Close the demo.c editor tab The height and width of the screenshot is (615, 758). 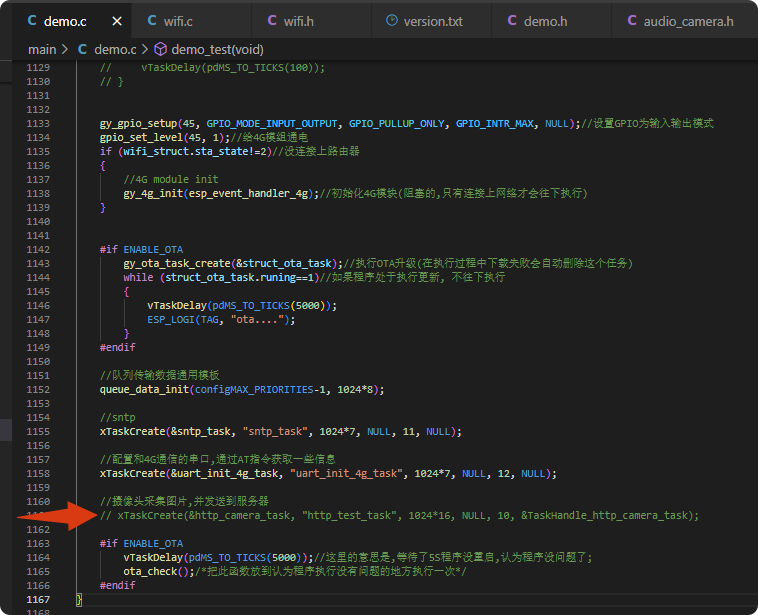118,20
